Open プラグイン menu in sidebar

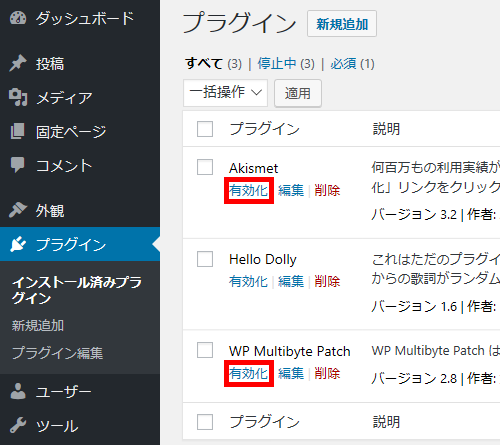80,244
